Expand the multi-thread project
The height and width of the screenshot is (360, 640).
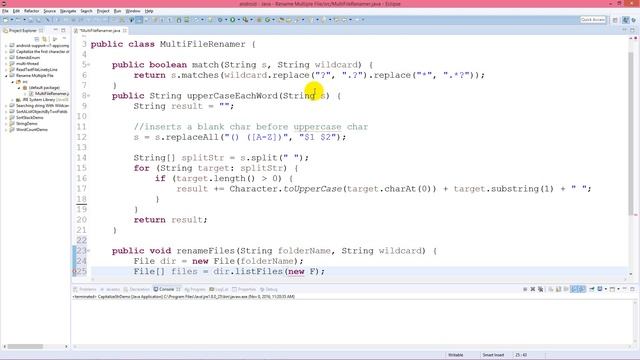click(x=6, y=64)
